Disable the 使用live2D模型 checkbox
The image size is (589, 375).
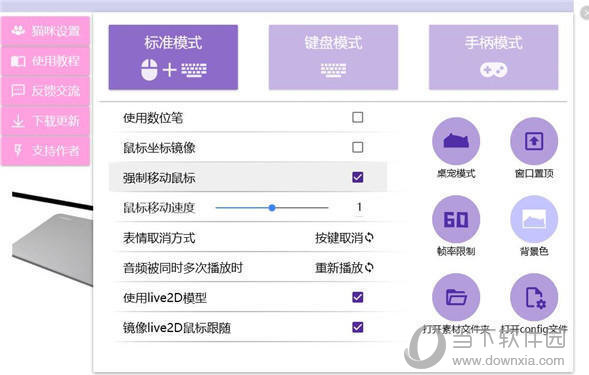358,297
